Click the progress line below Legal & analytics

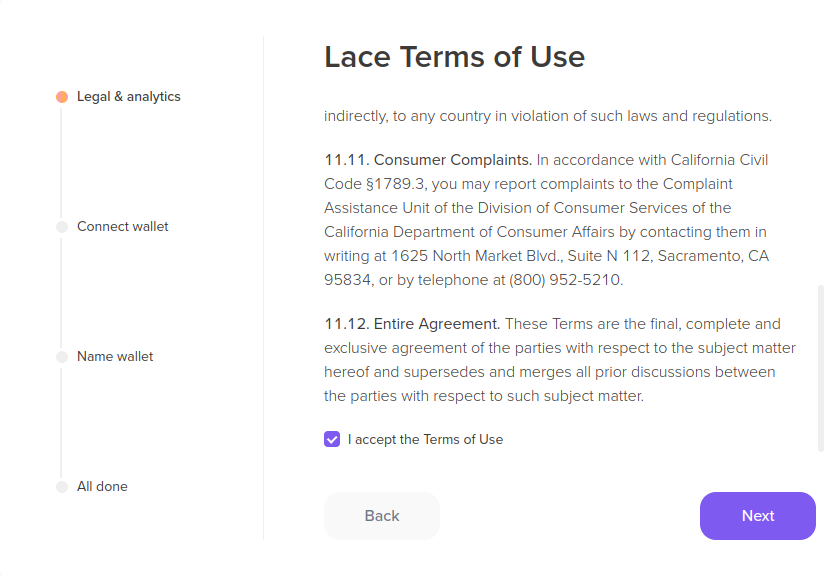pyautogui.click(x=62, y=160)
